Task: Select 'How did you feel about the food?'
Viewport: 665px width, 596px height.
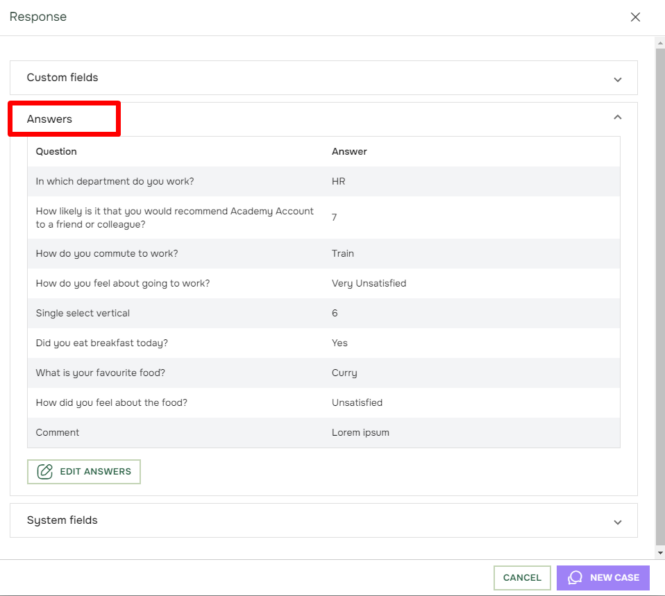Action: [112, 403]
